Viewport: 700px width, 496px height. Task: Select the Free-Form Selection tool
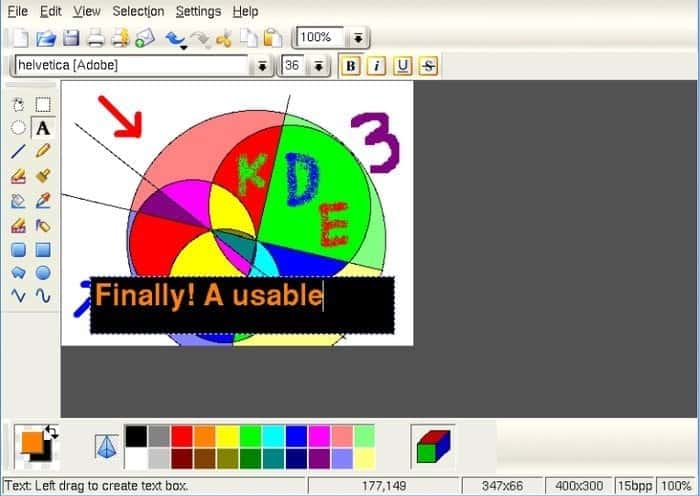coord(18,105)
